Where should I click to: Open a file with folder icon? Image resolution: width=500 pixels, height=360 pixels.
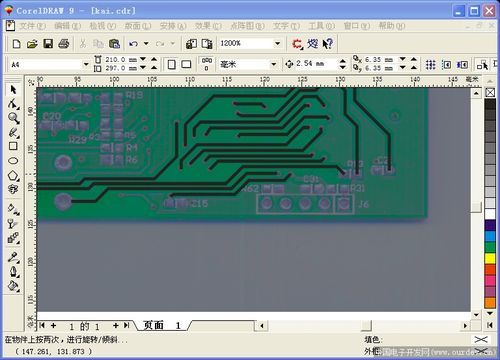point(32,44)
